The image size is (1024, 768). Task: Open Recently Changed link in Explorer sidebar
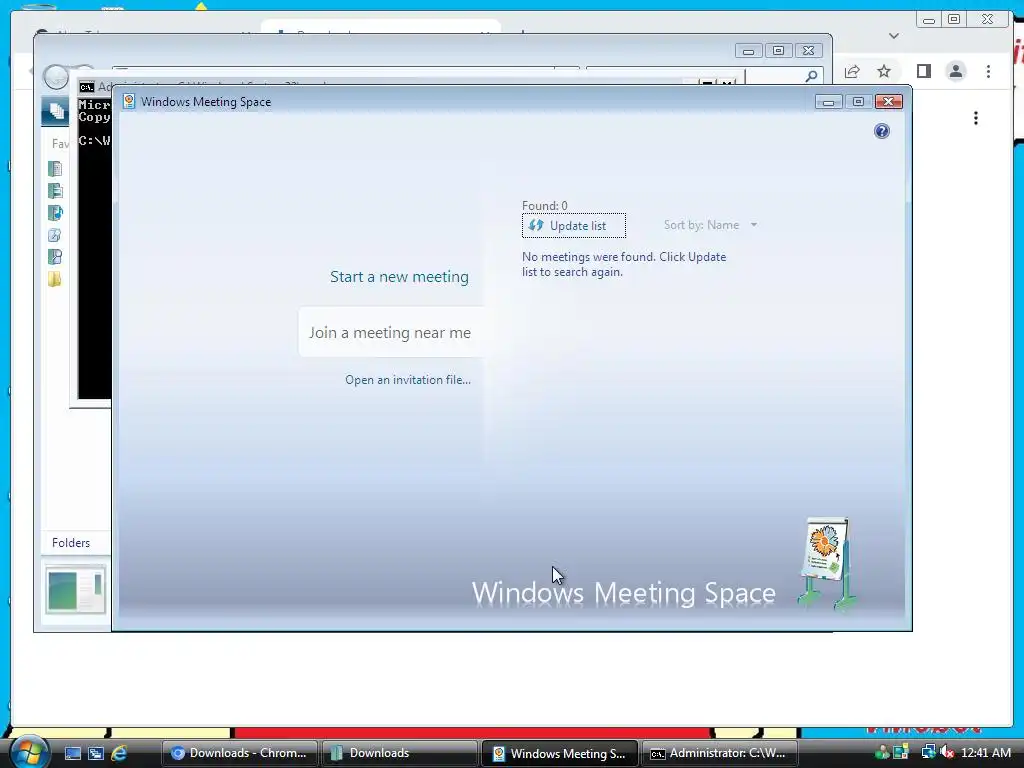coord(55,235)
